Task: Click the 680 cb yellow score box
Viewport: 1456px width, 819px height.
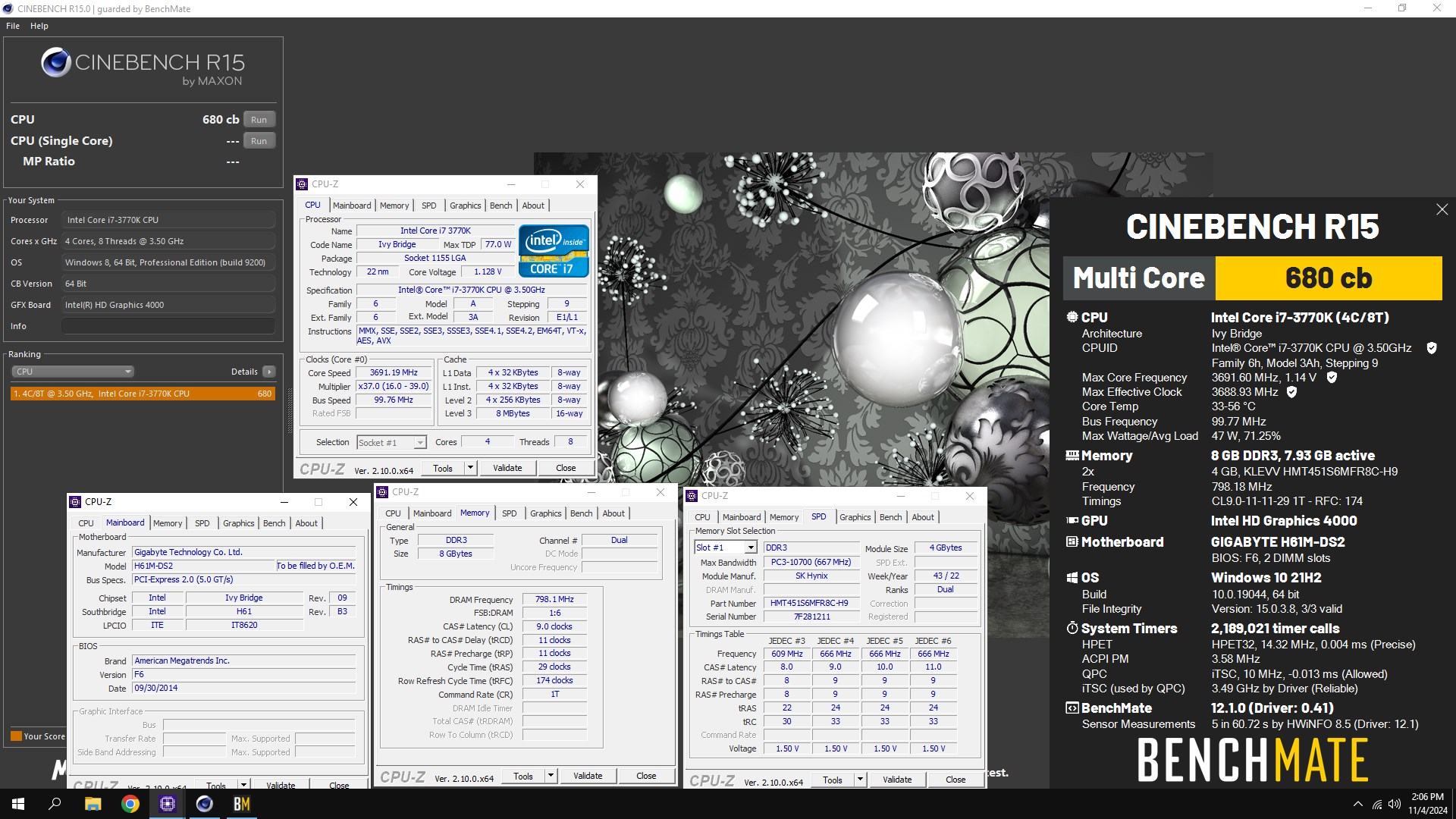Action: point(1329,278)
